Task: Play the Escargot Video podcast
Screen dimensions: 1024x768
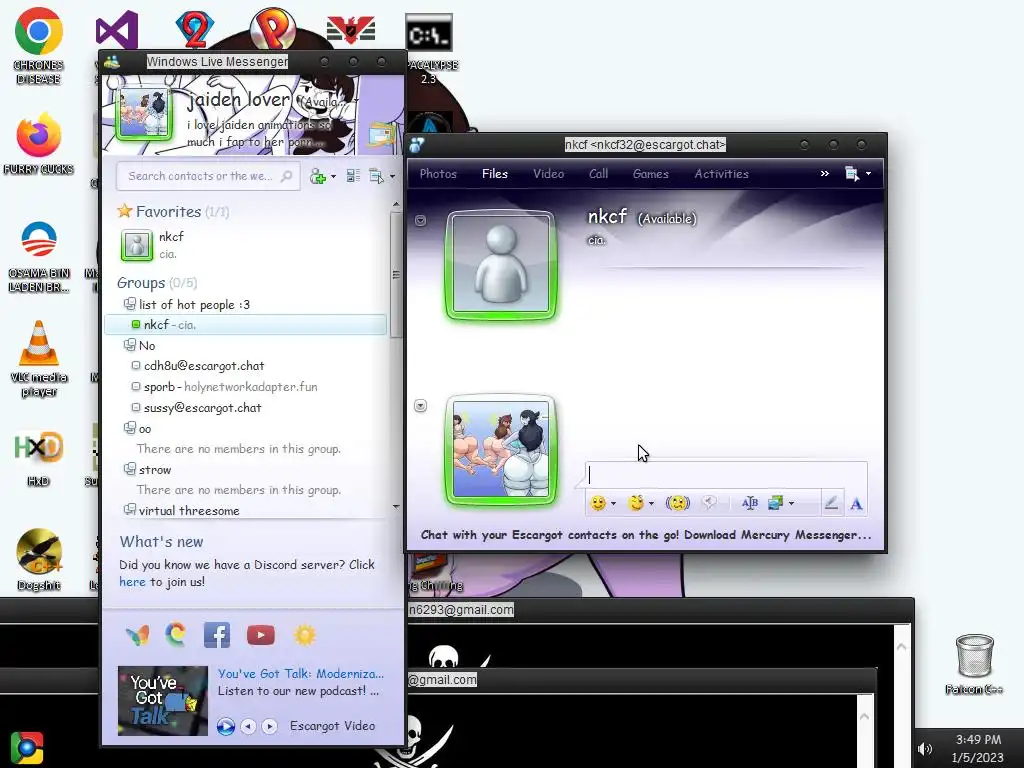Action: point(226,726)
